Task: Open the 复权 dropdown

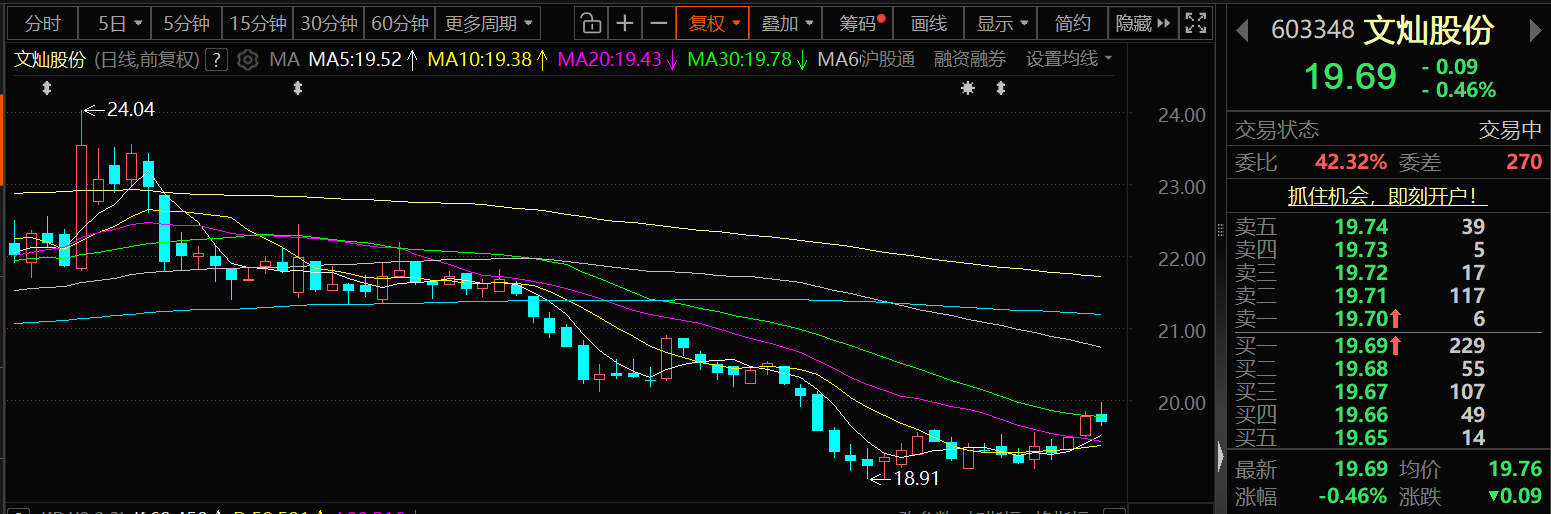Action: [713, 23]
